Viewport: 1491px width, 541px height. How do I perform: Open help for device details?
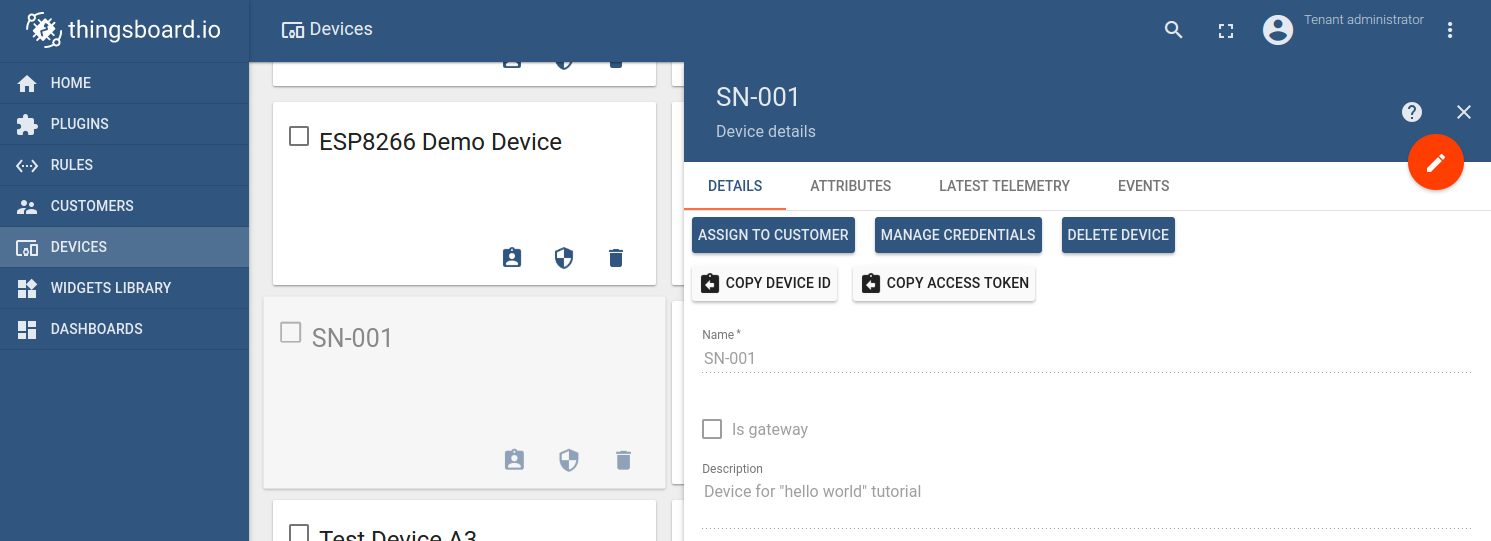point(1411,112)
